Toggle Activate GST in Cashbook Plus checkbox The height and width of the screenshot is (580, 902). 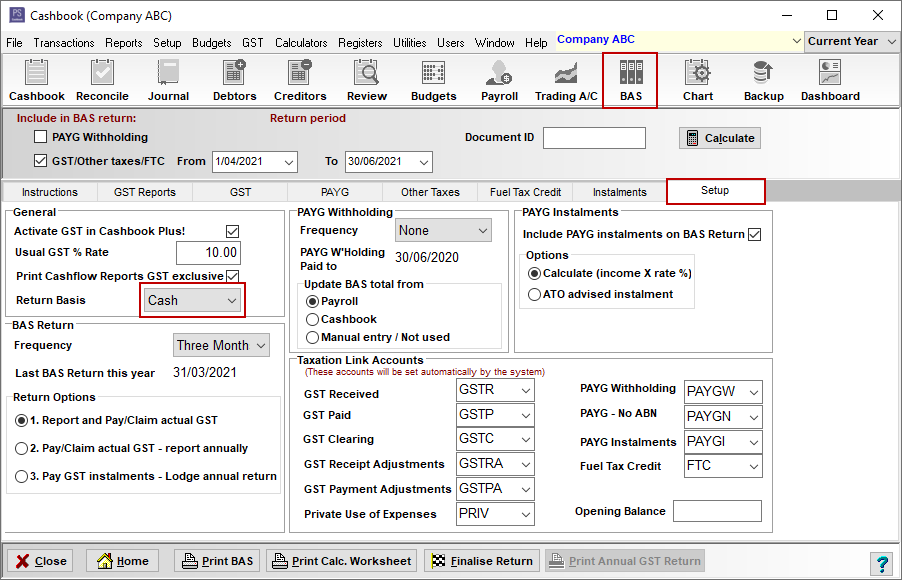point(232,231)
